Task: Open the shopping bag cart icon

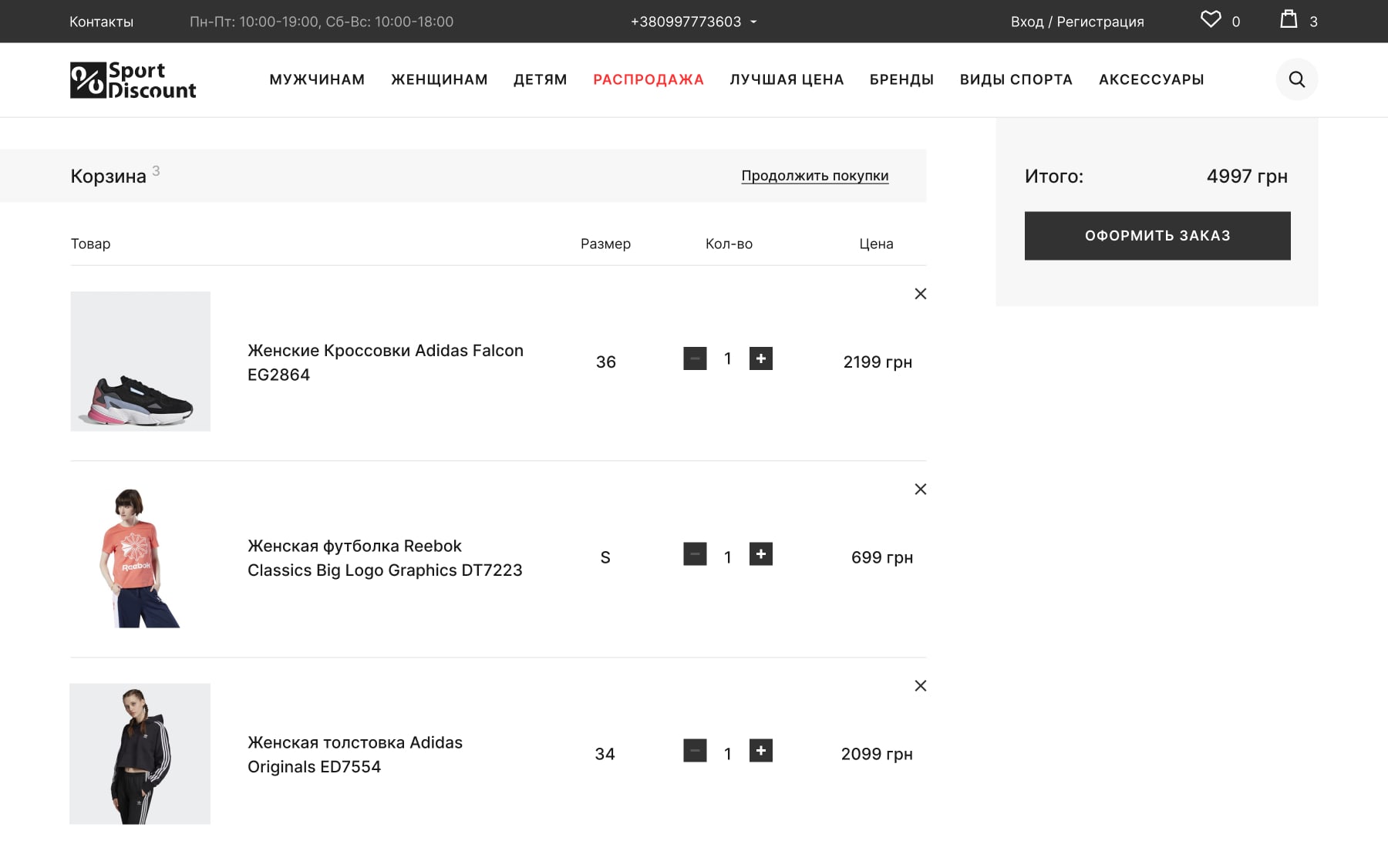Action: tap(1289, 19)
